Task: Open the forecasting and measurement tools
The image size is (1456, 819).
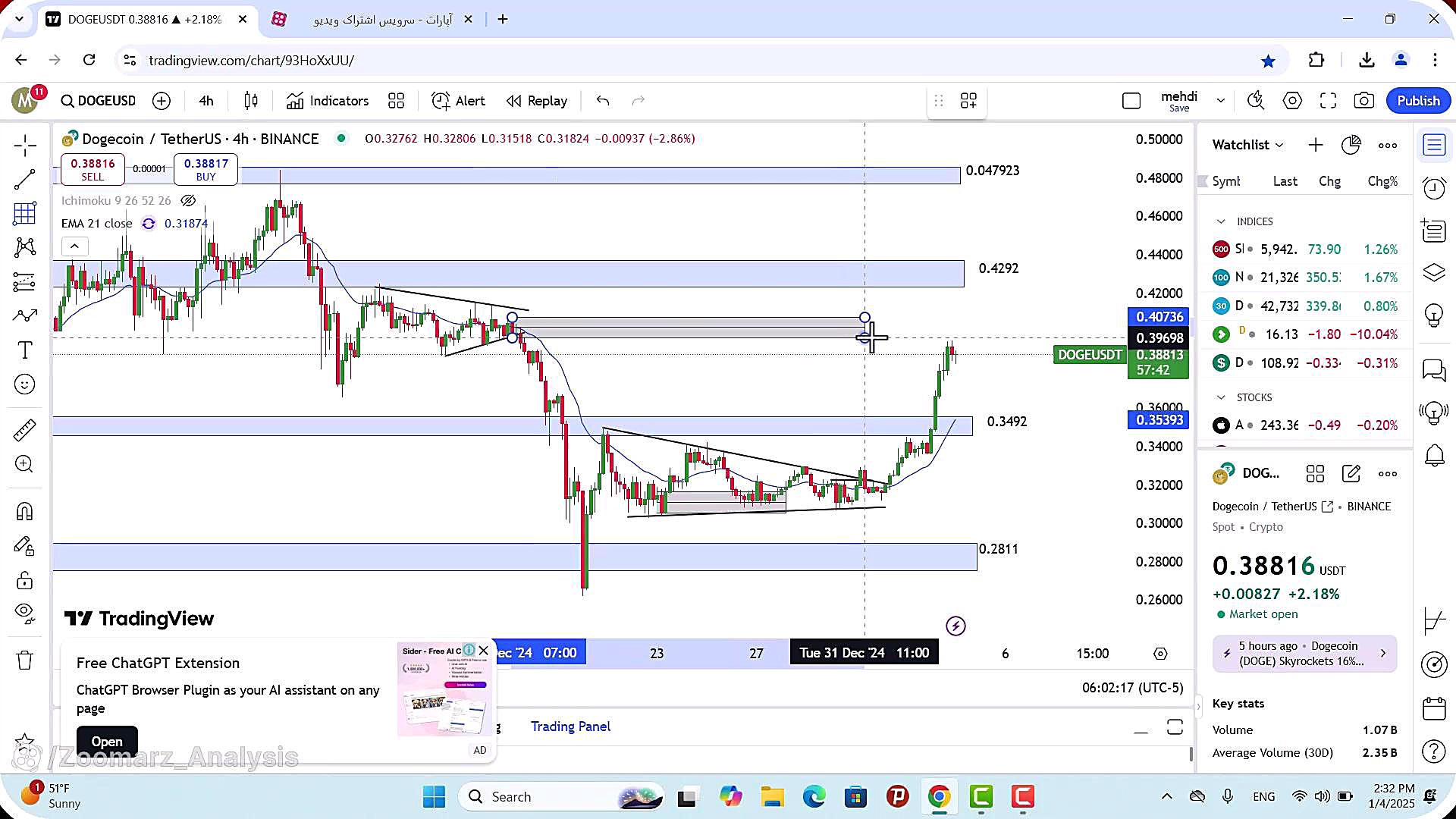Action: pyautogui.click(x=24, y=282)
